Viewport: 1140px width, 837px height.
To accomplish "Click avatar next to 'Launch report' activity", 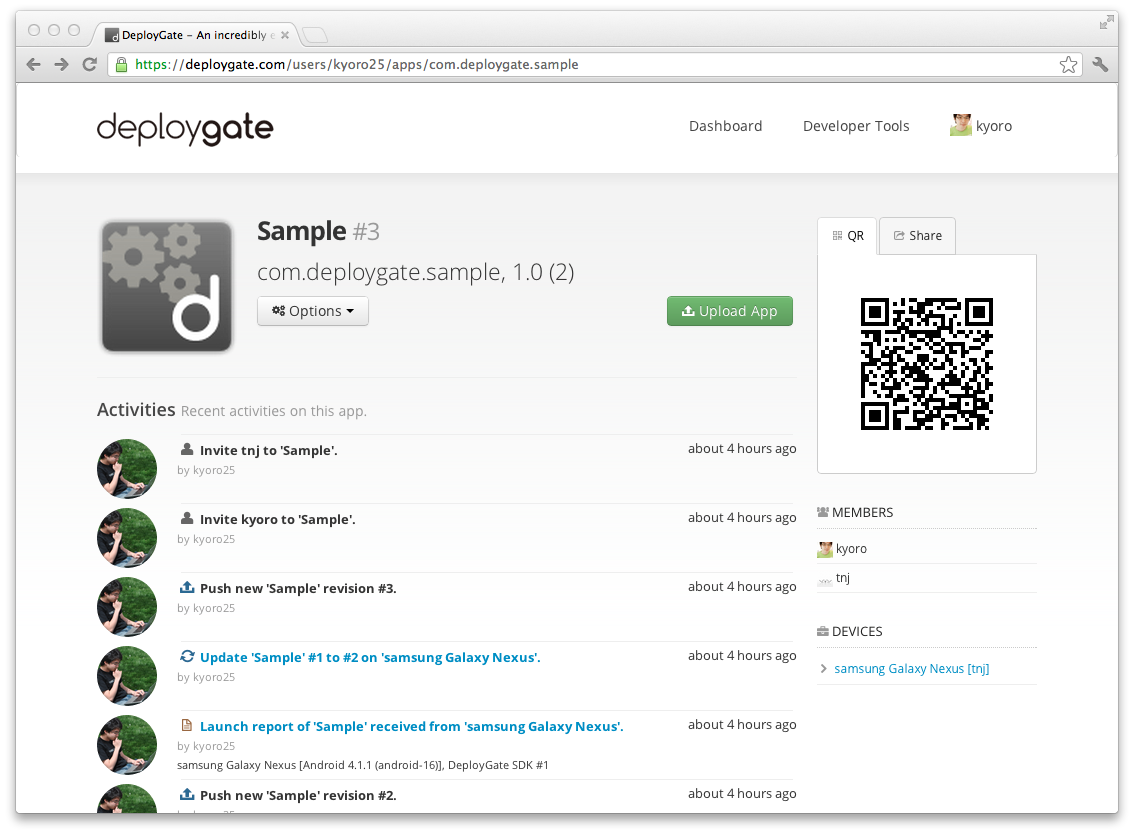I will point(127,745).
